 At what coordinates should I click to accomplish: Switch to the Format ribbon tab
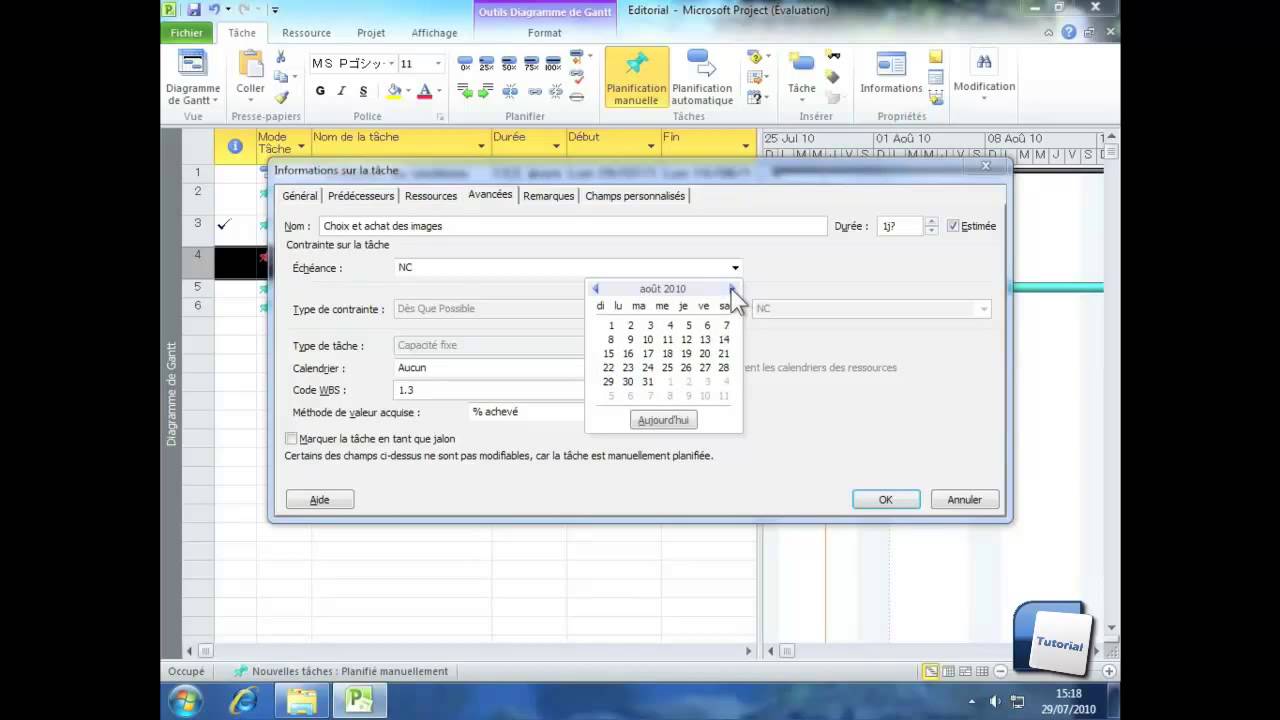coord(545,33)
